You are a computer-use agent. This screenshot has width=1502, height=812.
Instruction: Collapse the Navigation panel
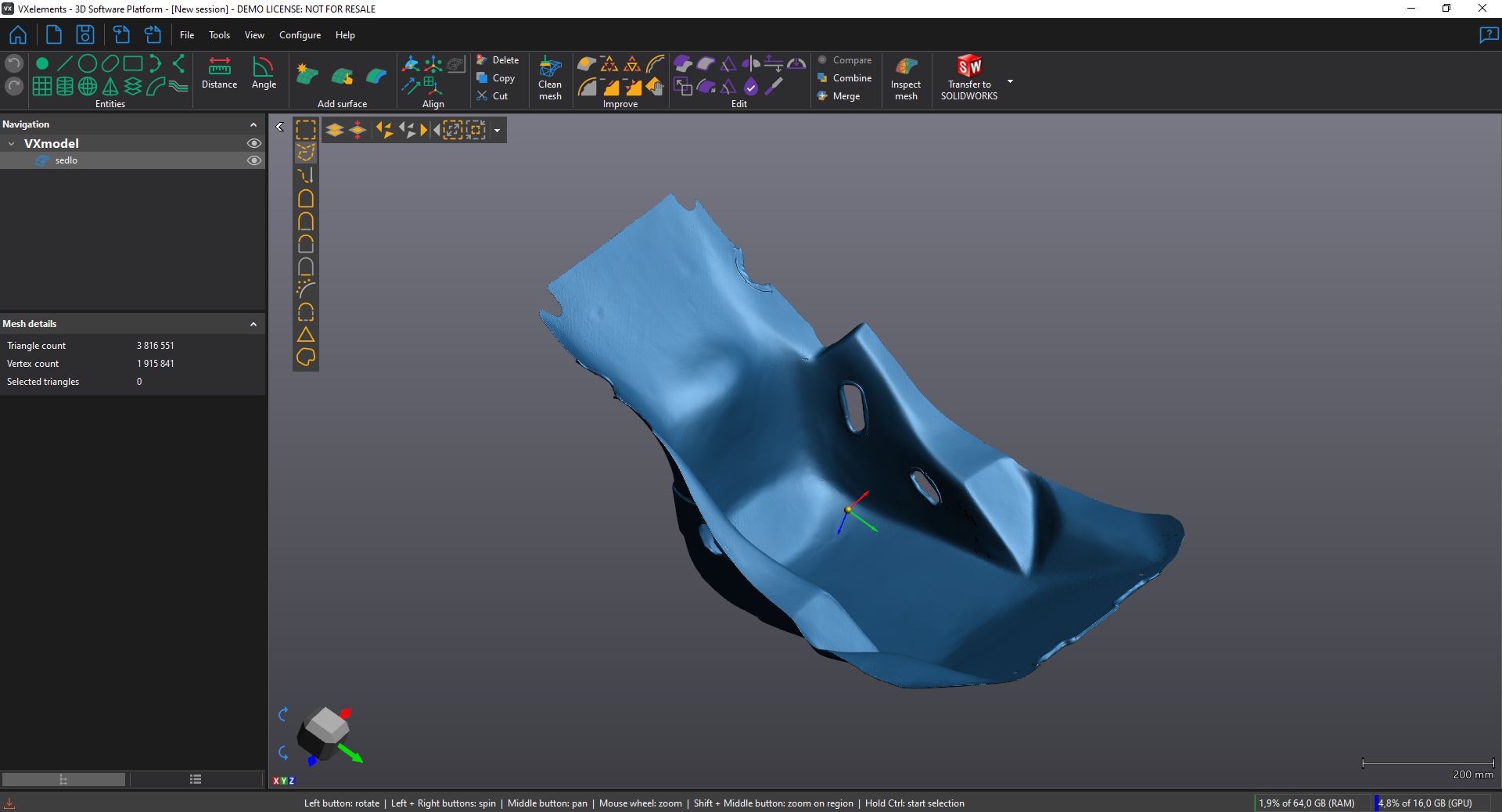click(x=253, y=124)
